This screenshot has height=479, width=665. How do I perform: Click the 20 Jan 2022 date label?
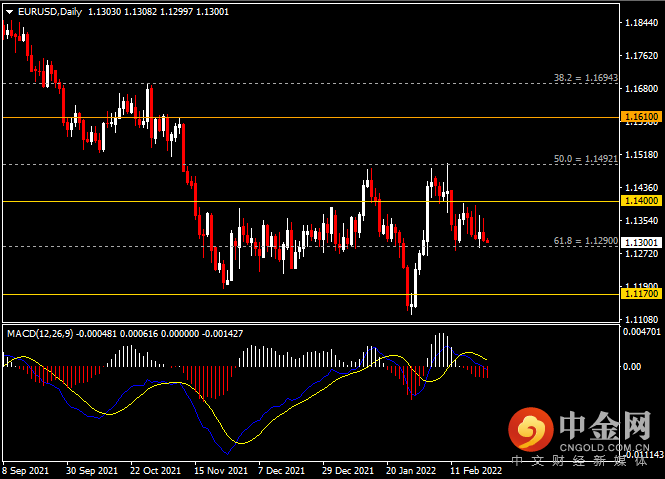(x=411, y=471)
